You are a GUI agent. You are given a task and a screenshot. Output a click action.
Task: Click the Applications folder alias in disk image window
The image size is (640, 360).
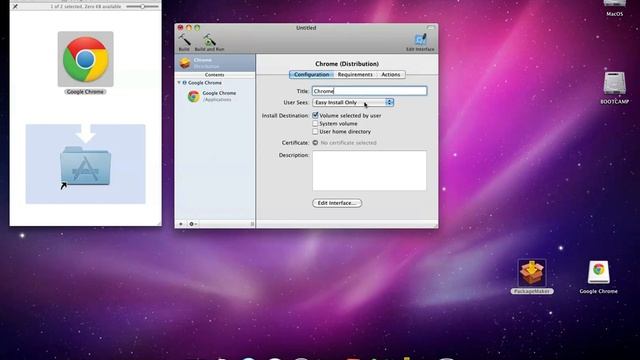(x=85, y=167)
